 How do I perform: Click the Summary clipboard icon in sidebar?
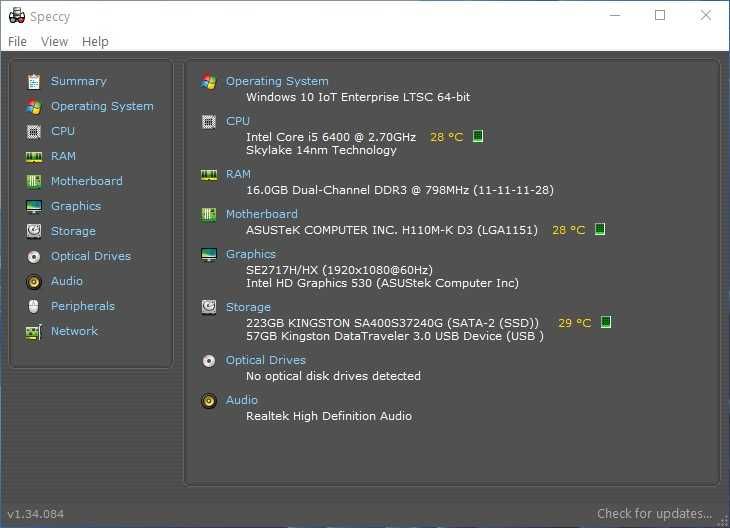coord(34,81)
